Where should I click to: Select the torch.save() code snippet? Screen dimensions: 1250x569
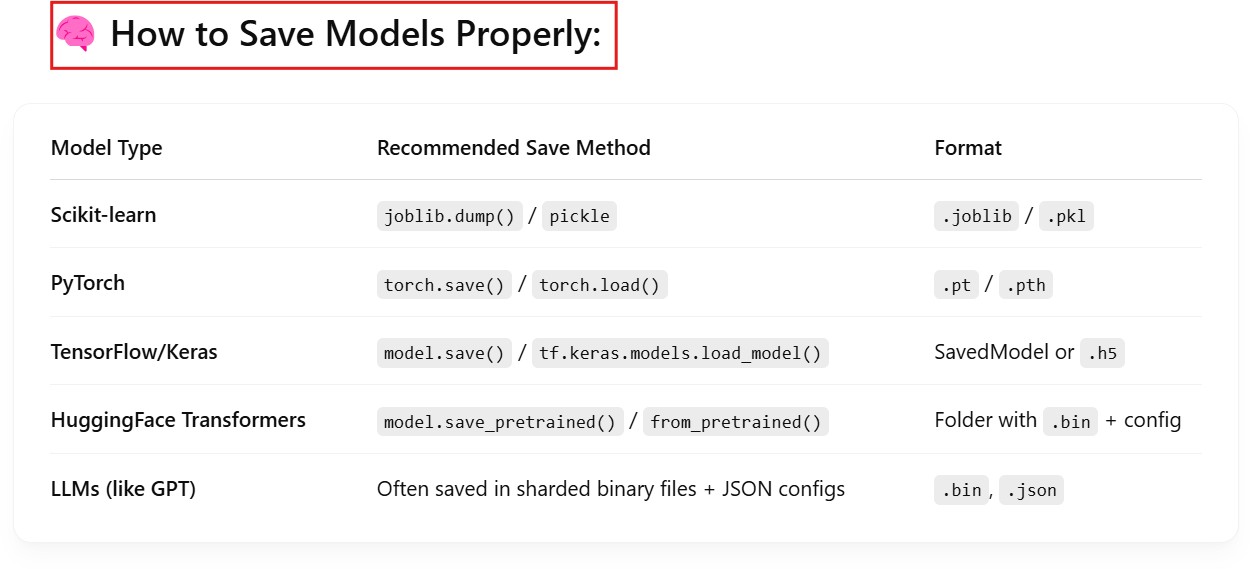444,285
